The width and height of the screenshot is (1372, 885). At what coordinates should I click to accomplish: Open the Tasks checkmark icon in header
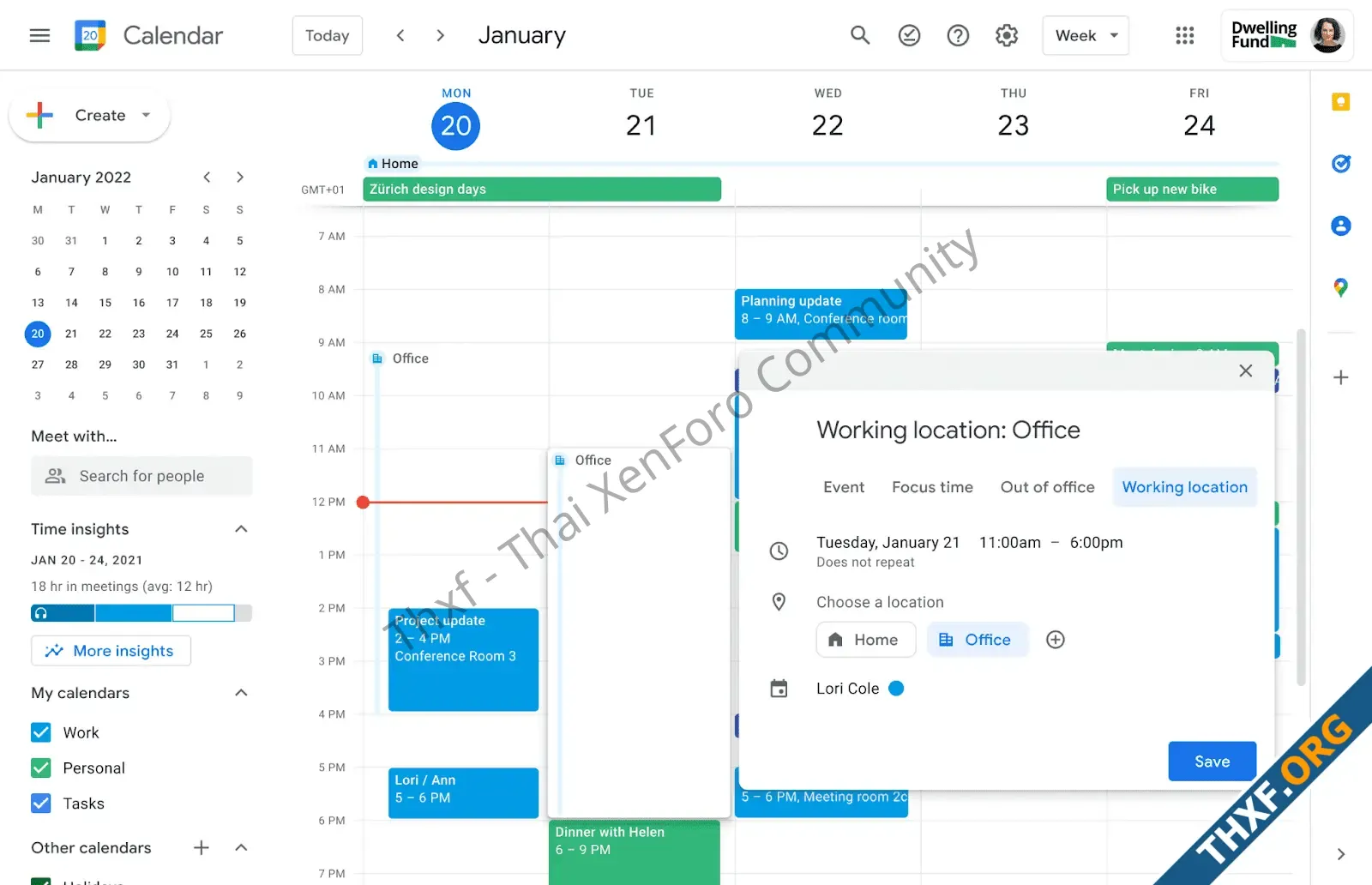(909, 35)
